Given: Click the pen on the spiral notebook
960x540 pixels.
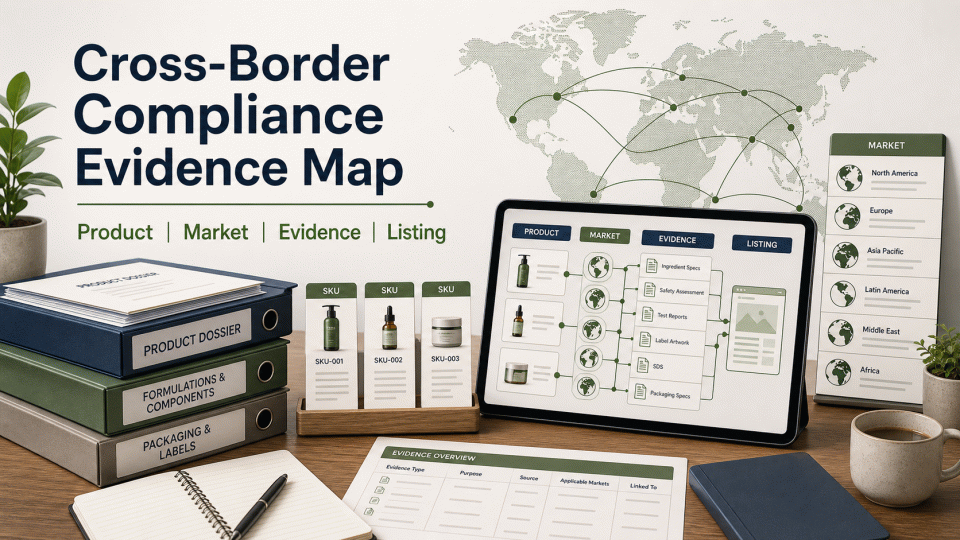Looking at the screenshot, I should 258,506.
